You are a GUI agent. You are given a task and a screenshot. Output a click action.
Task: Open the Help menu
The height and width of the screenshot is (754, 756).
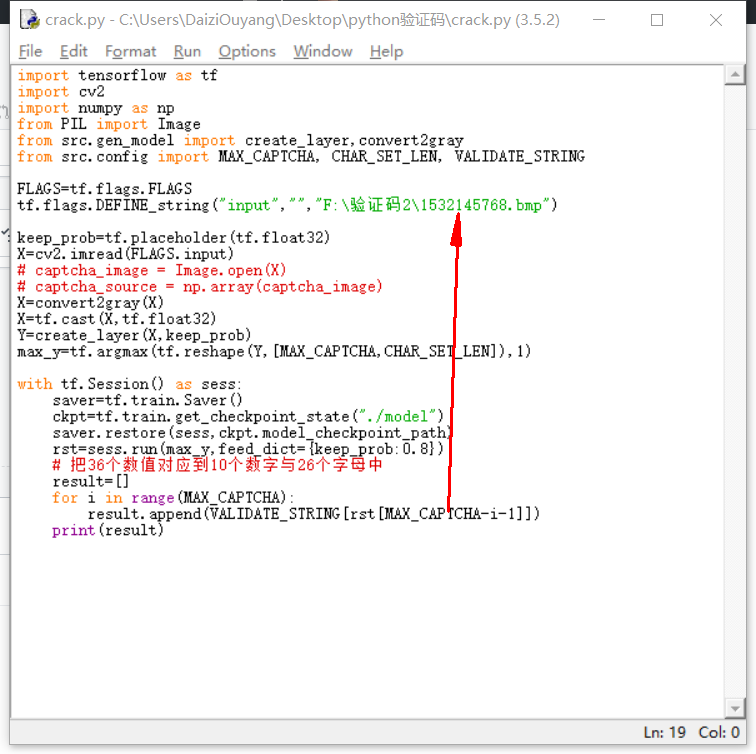click(386, 51)
